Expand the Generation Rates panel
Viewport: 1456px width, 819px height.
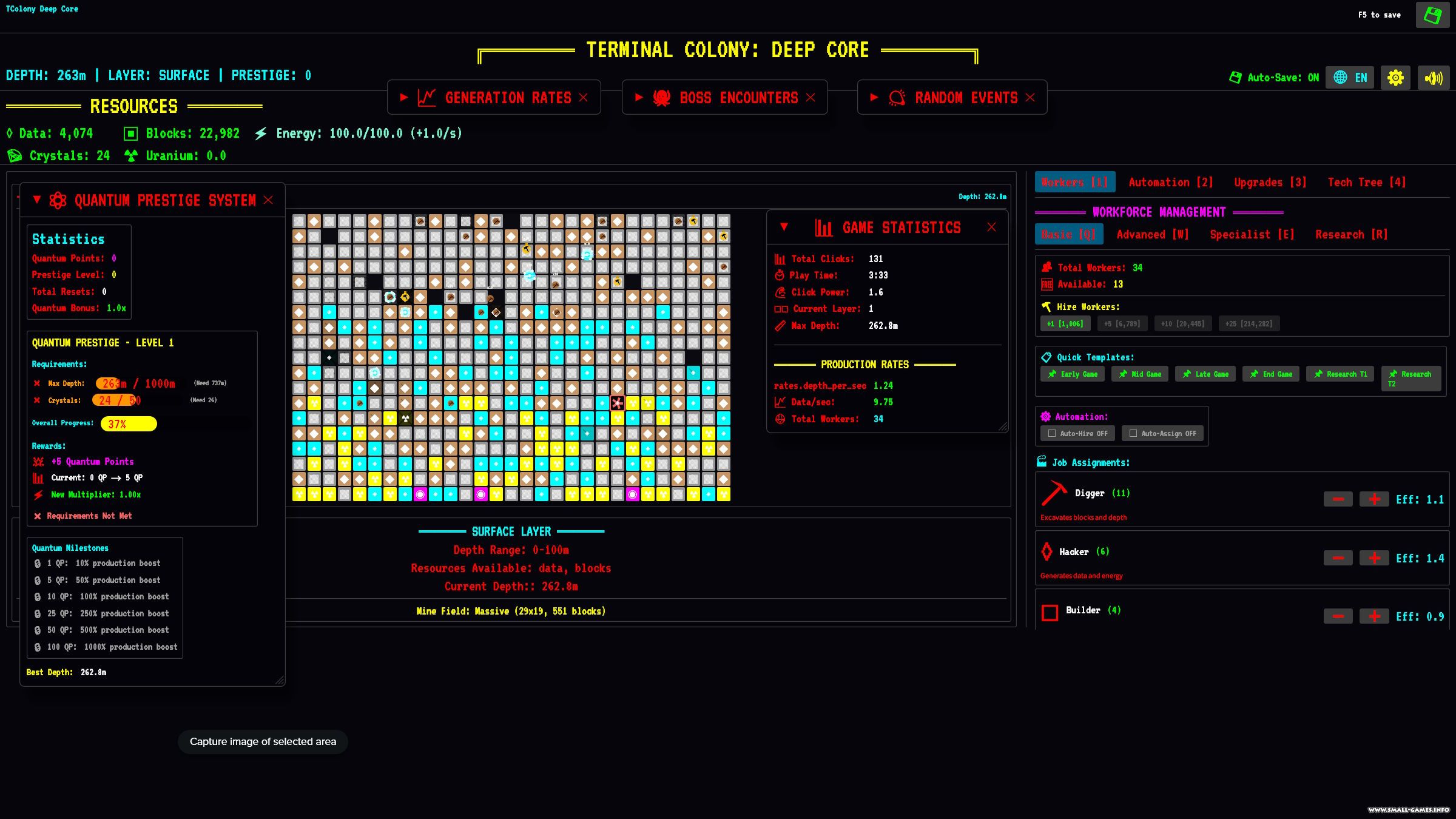coord(403,97)
